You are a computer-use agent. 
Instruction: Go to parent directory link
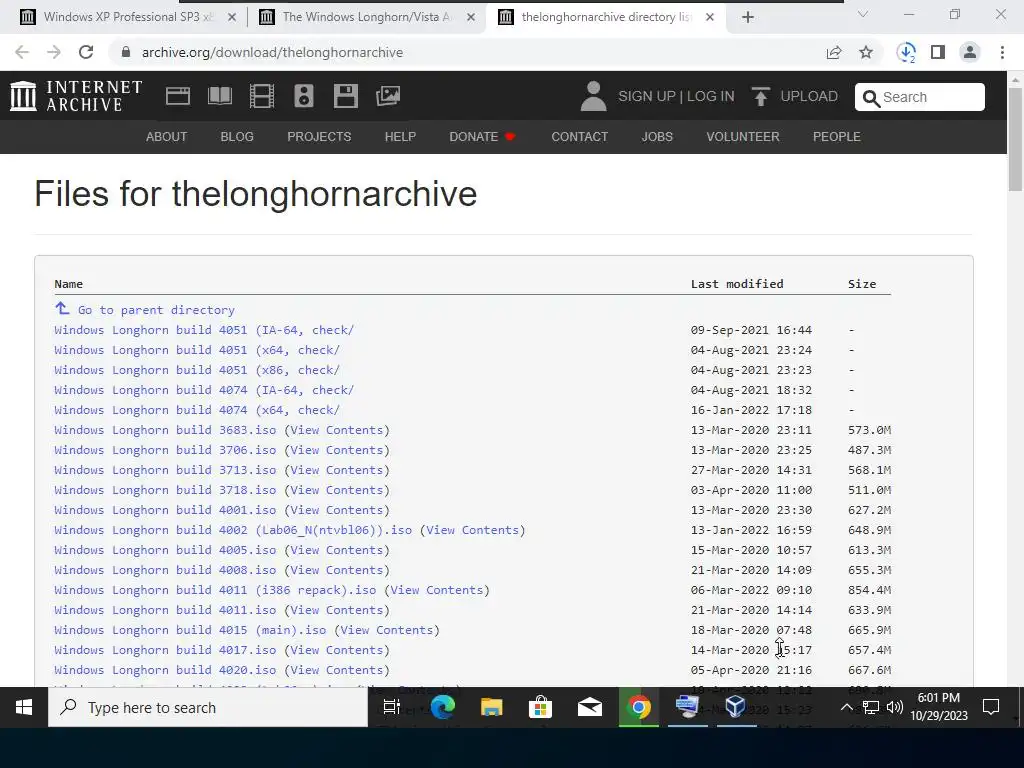(156, 310)
